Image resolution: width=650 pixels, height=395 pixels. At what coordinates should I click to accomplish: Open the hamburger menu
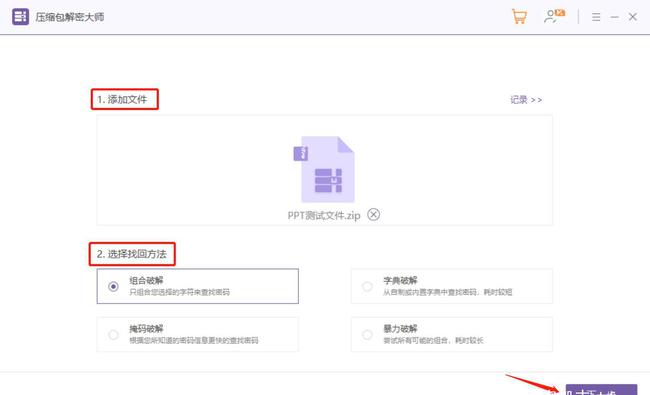point(596,17)
